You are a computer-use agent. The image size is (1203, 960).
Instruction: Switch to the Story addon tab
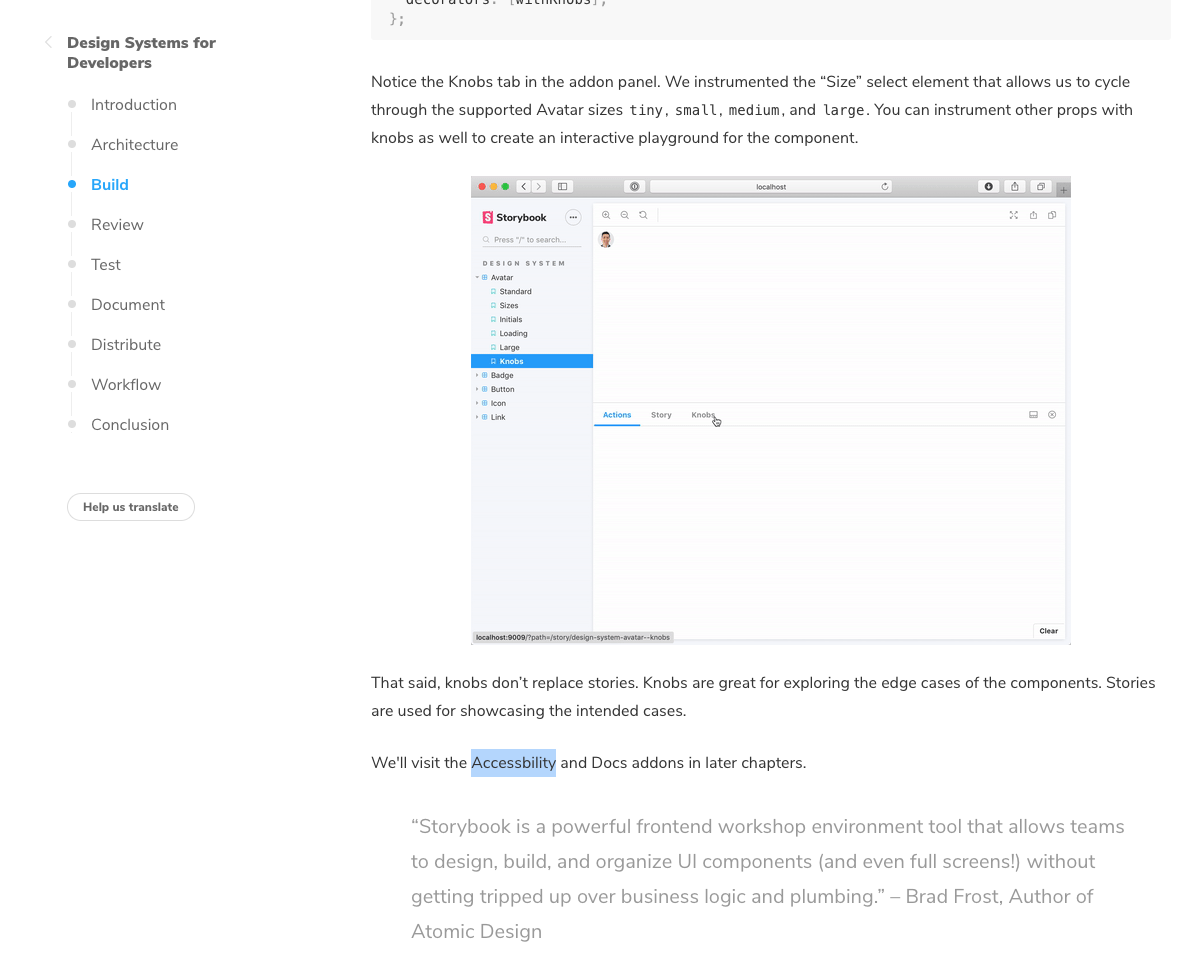[x=660, y=415]
